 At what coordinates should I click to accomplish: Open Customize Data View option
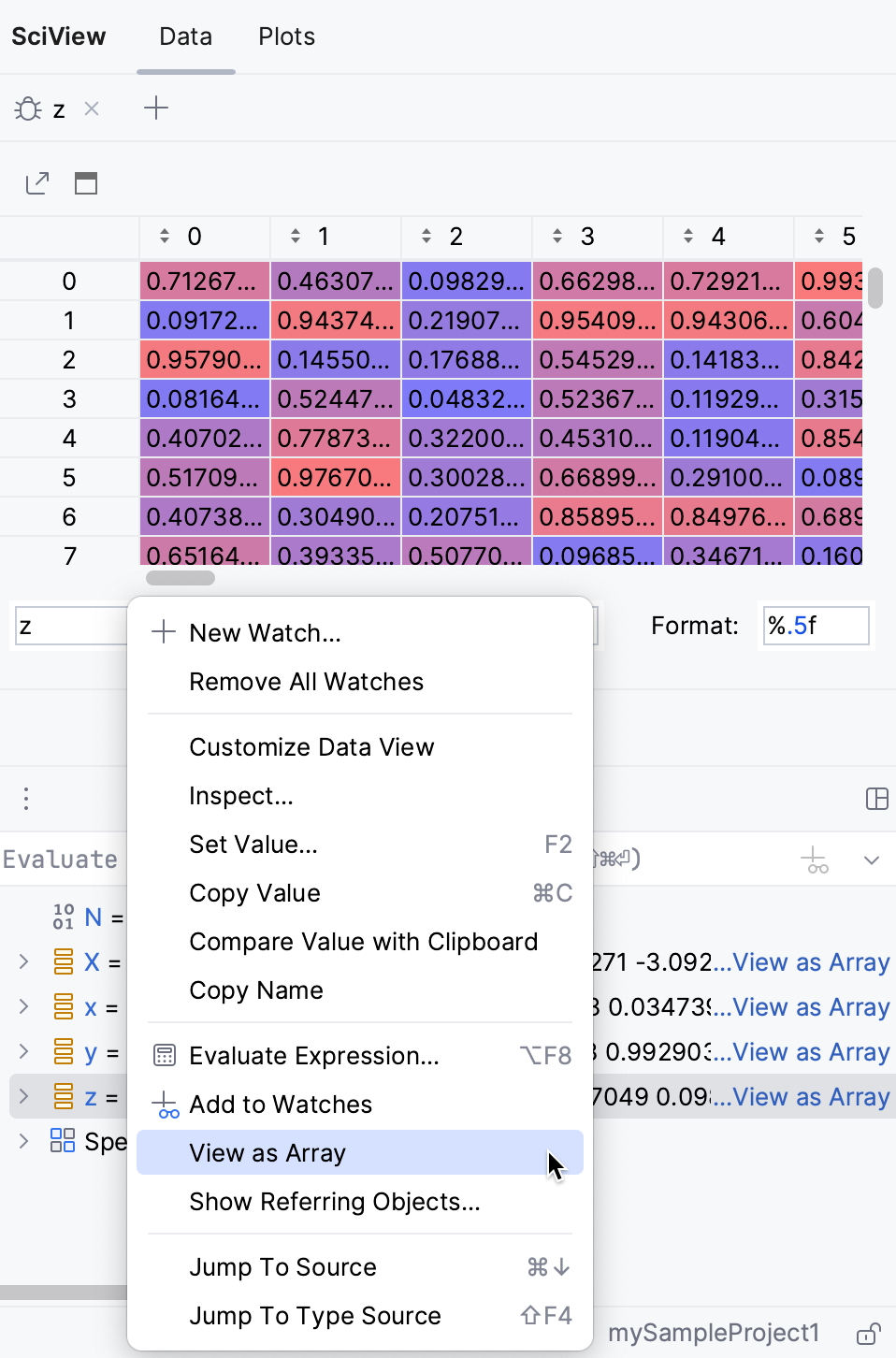(x=360, y=747)
